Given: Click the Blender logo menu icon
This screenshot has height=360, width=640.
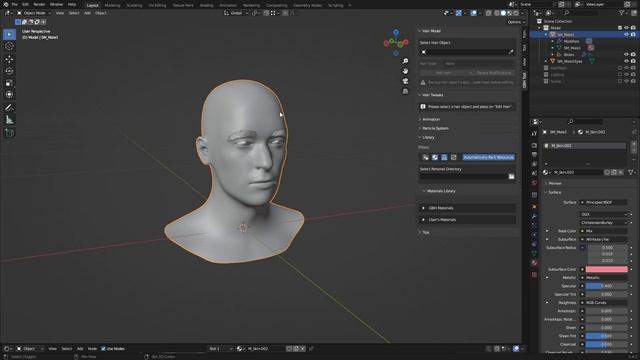Looking at the screenshot, I should [x=5, y=4].
